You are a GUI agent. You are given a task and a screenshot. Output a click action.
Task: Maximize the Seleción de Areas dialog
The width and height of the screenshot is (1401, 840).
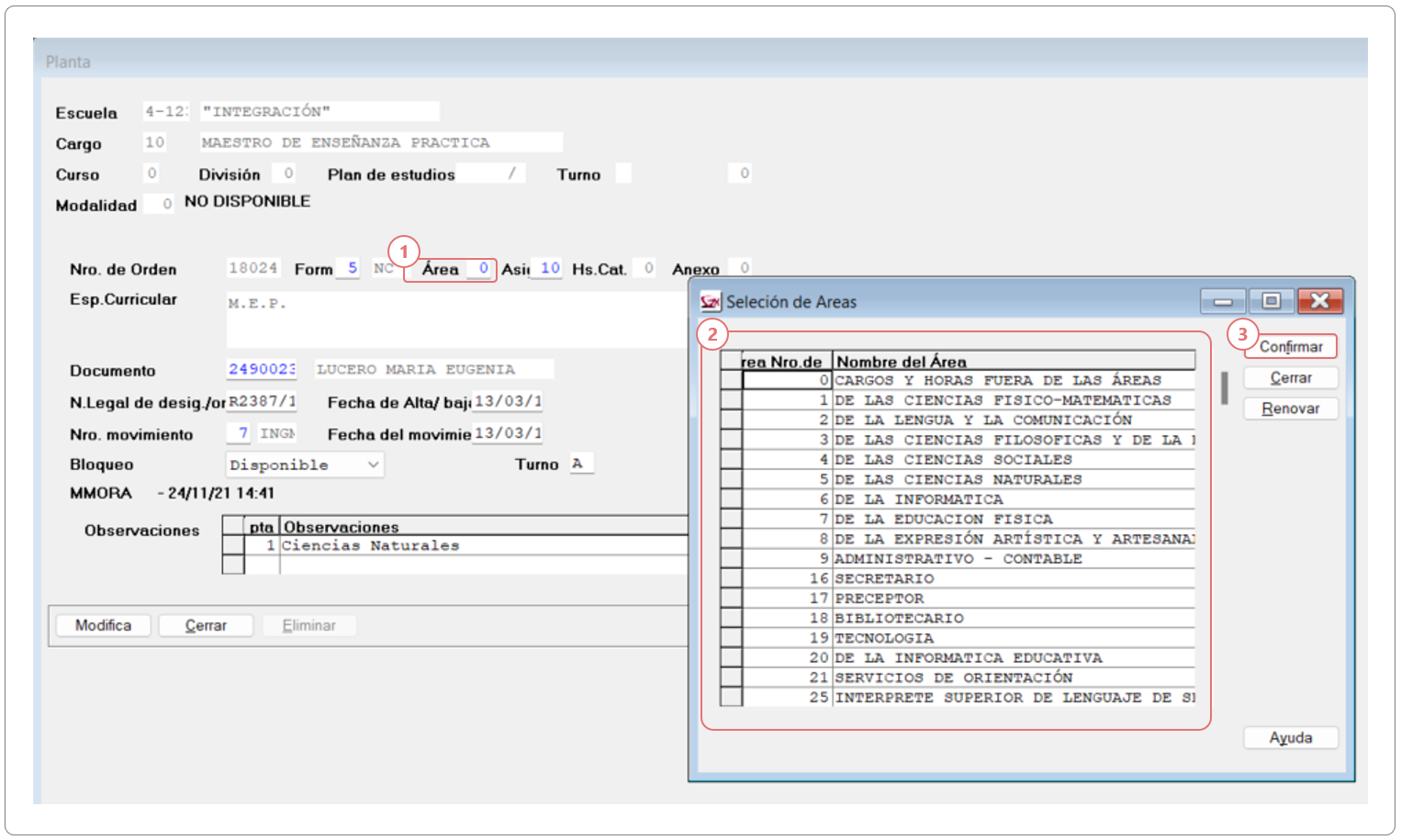click(1271, 301)
